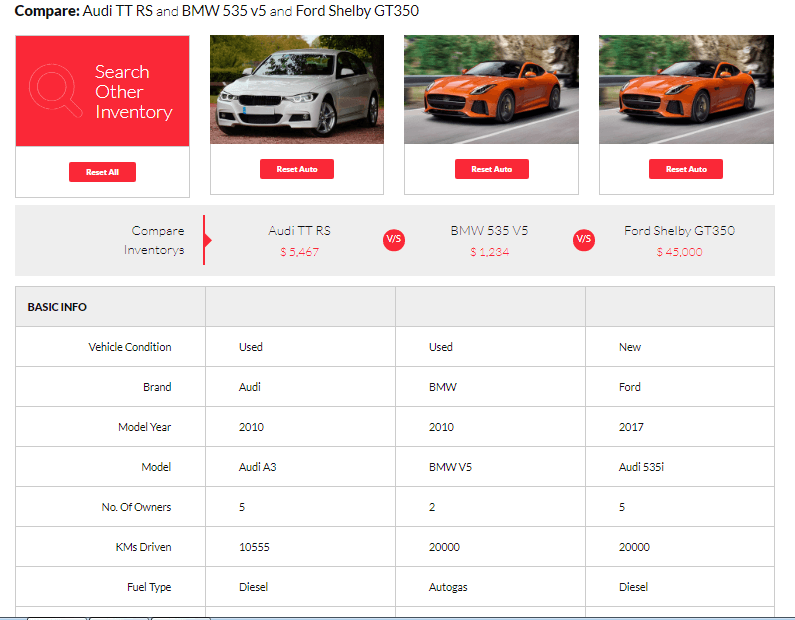Reset Auto under the rightmost orange car
Screen dimensions: 795x620
(x=685, y=169)
